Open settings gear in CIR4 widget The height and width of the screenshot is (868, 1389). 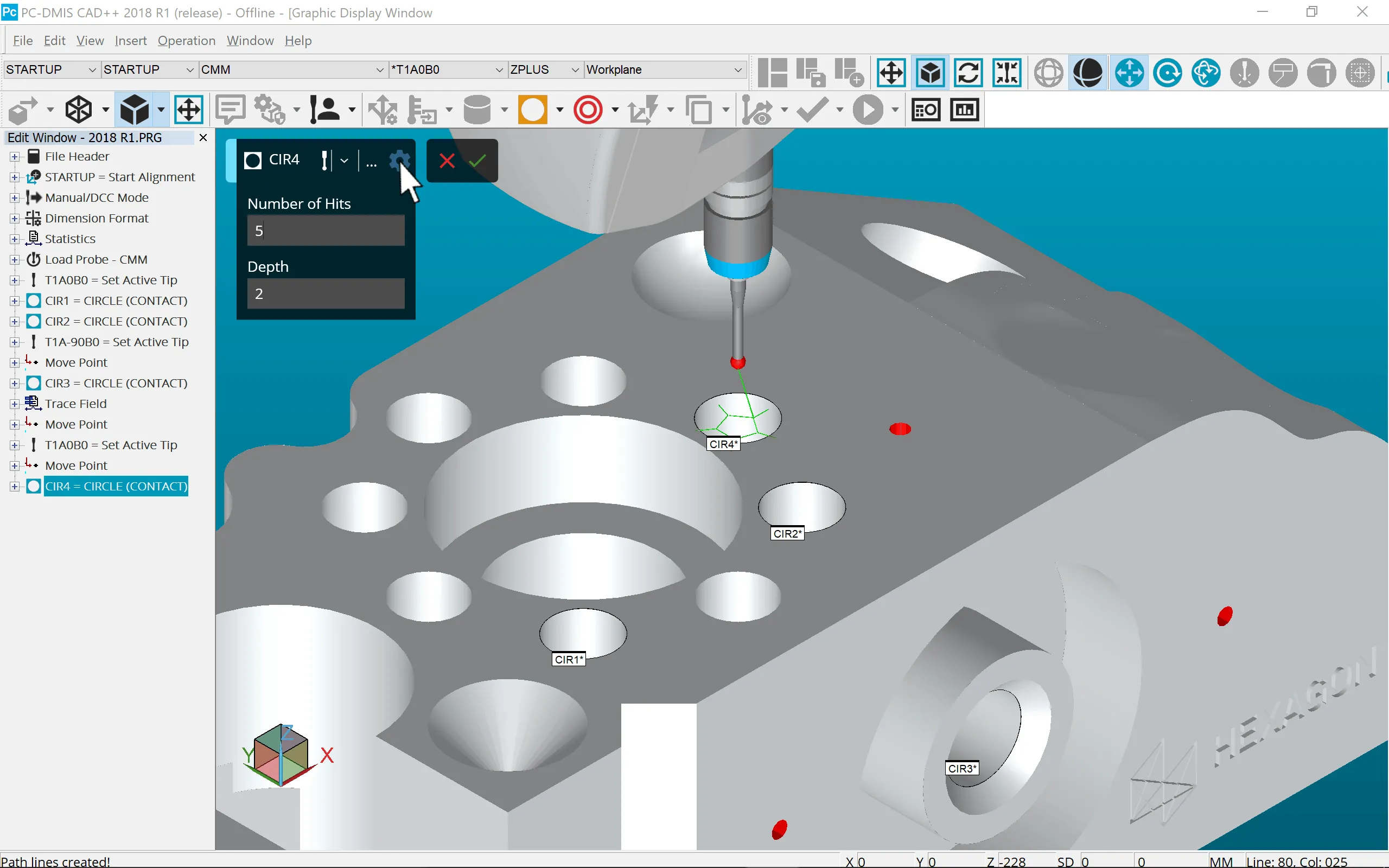point(398,160)
